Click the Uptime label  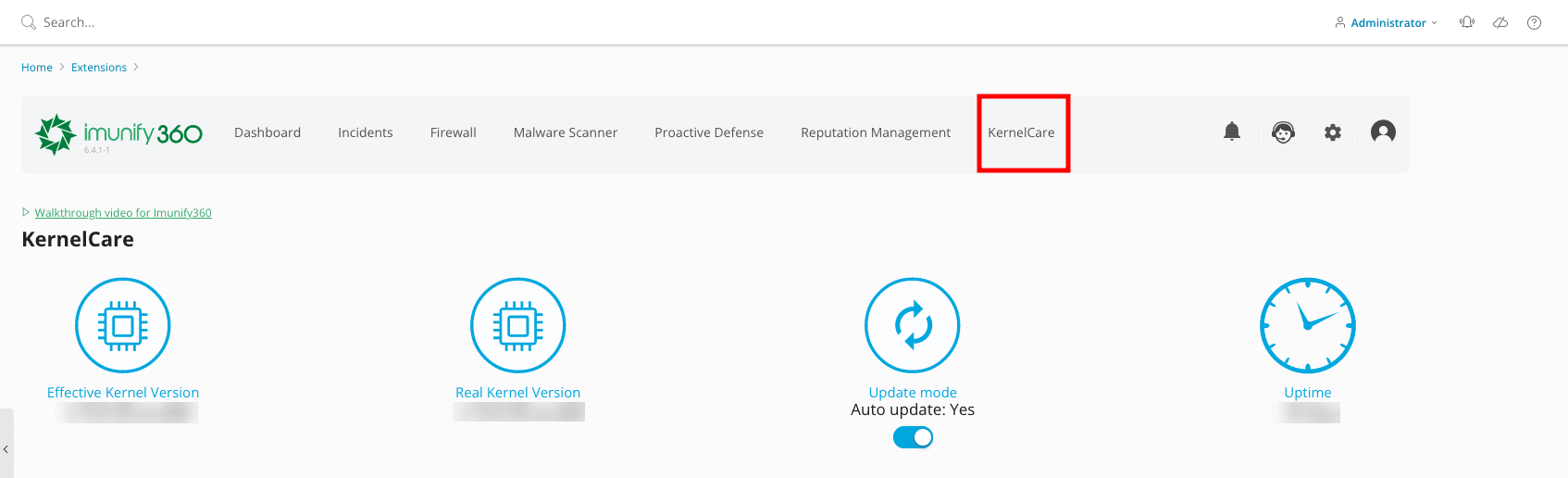coord(1308,393)
